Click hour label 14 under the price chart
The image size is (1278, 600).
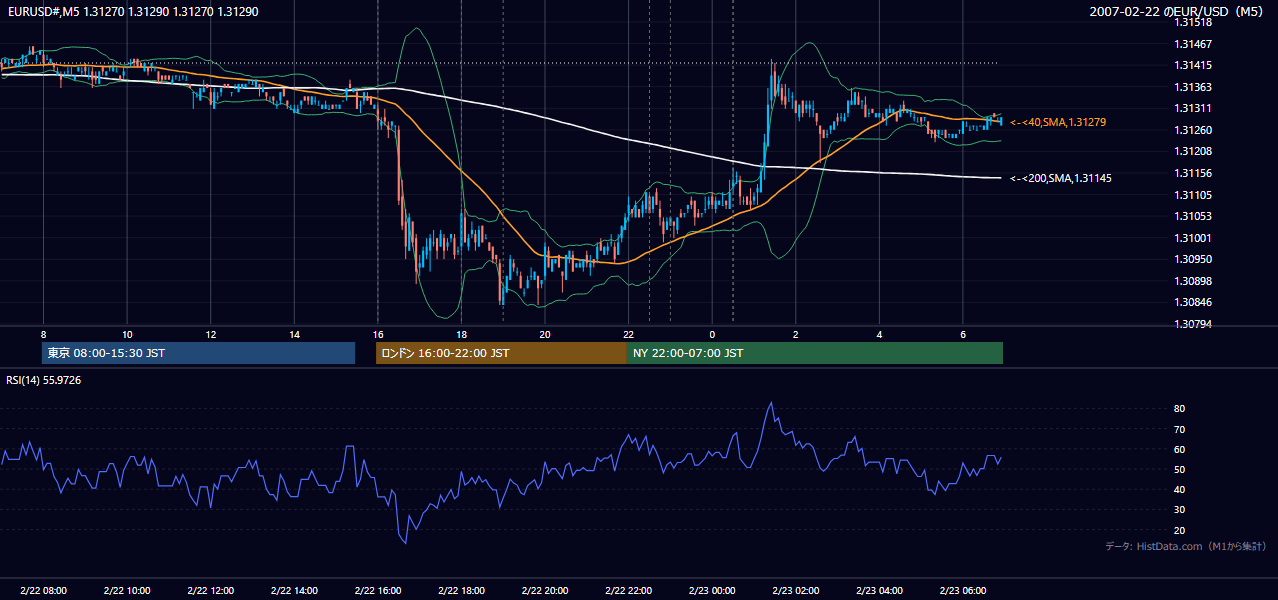tap(294, 333)
